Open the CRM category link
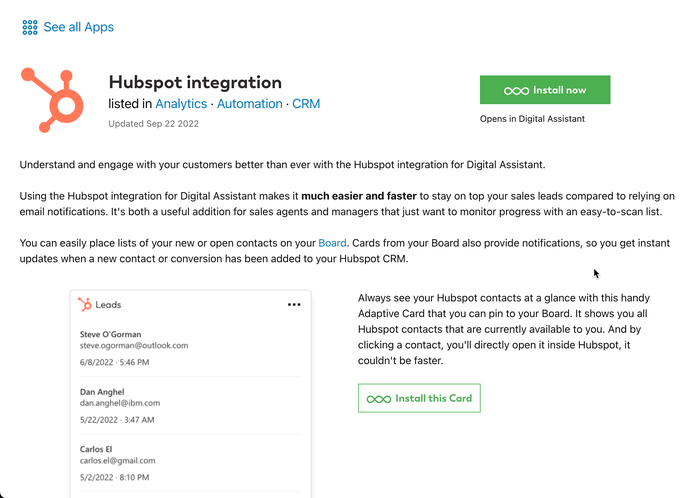The height and width of the screenshot is (498, 700). 306,104
